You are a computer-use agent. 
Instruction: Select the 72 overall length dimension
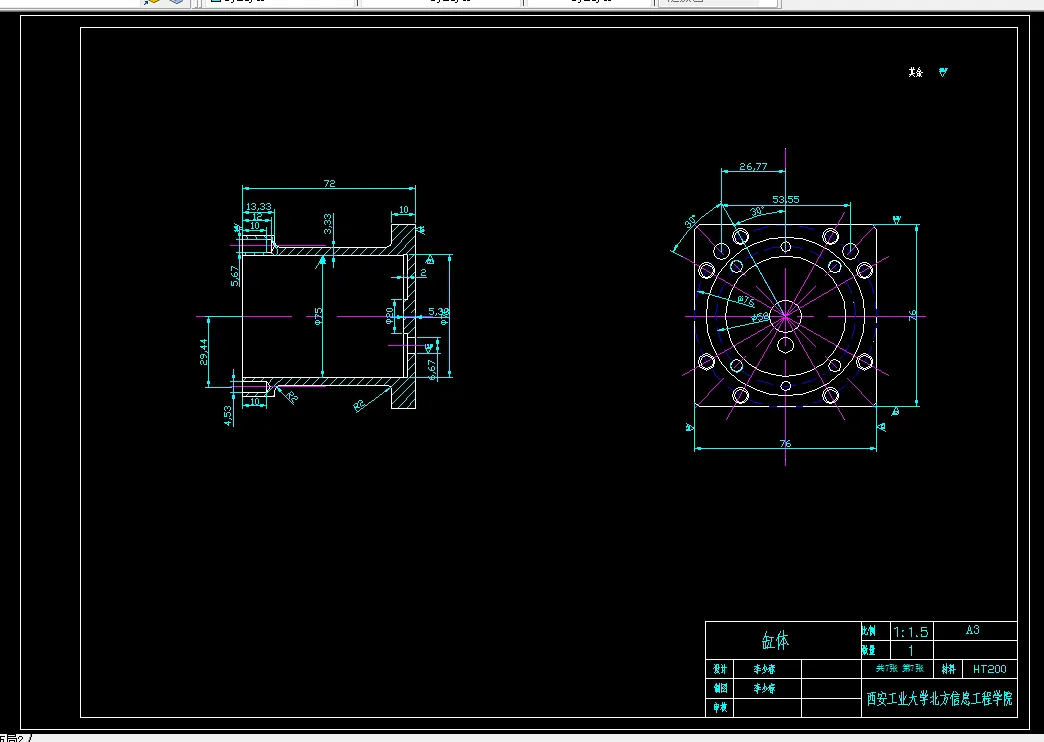[330, 183]
